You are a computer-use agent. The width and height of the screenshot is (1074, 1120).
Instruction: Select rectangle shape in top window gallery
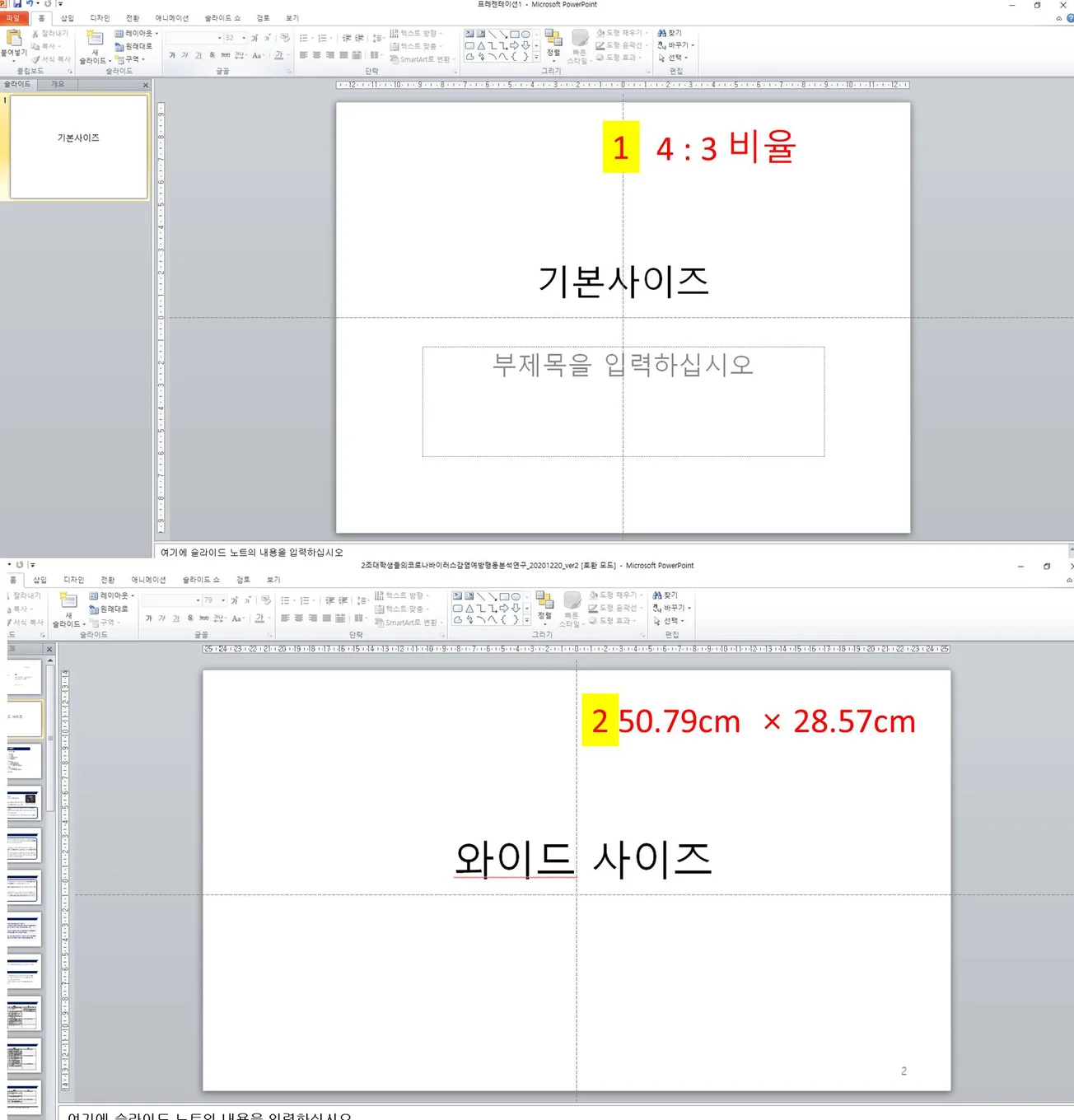(x=515, y=35)
